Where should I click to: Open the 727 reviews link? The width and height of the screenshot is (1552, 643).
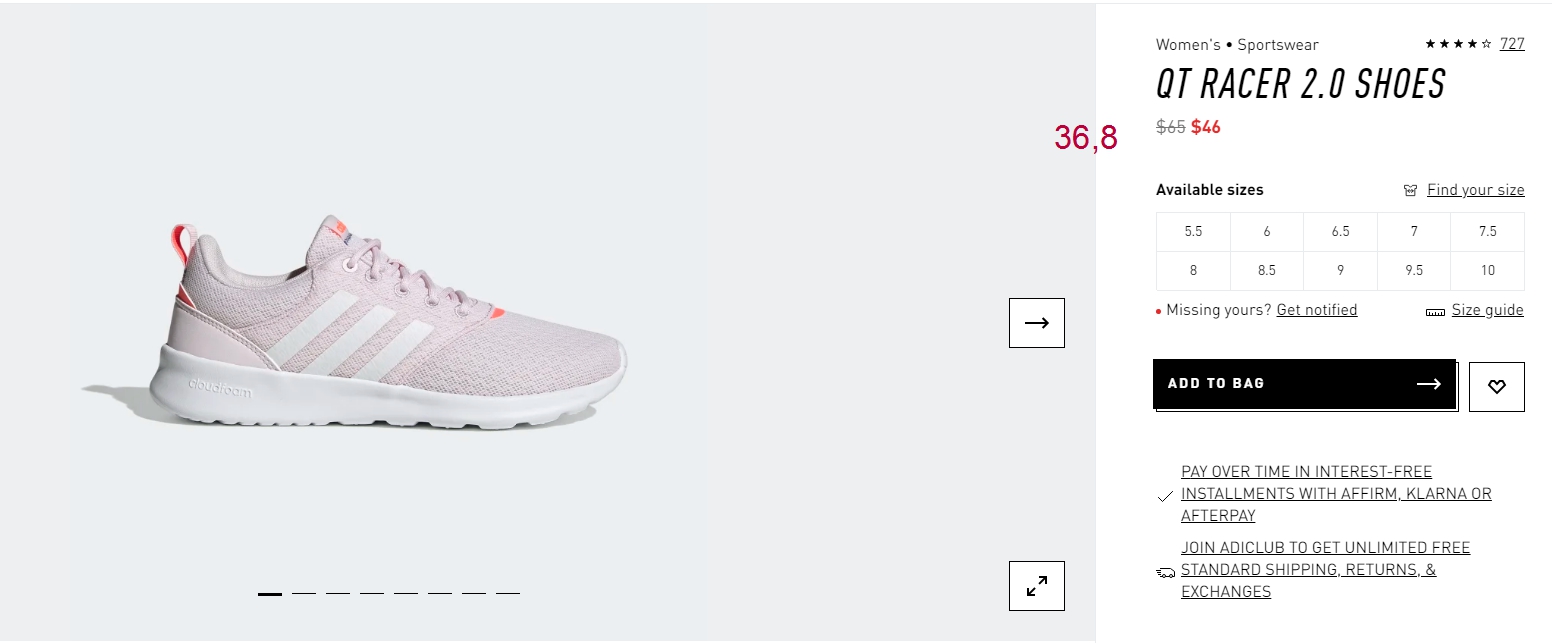coord(1512,44)
